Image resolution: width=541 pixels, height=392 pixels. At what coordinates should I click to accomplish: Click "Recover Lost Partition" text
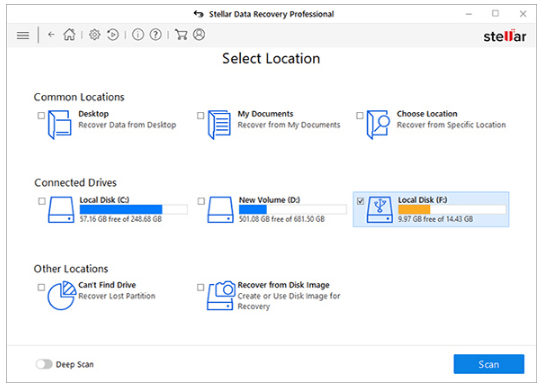point(117,296)
